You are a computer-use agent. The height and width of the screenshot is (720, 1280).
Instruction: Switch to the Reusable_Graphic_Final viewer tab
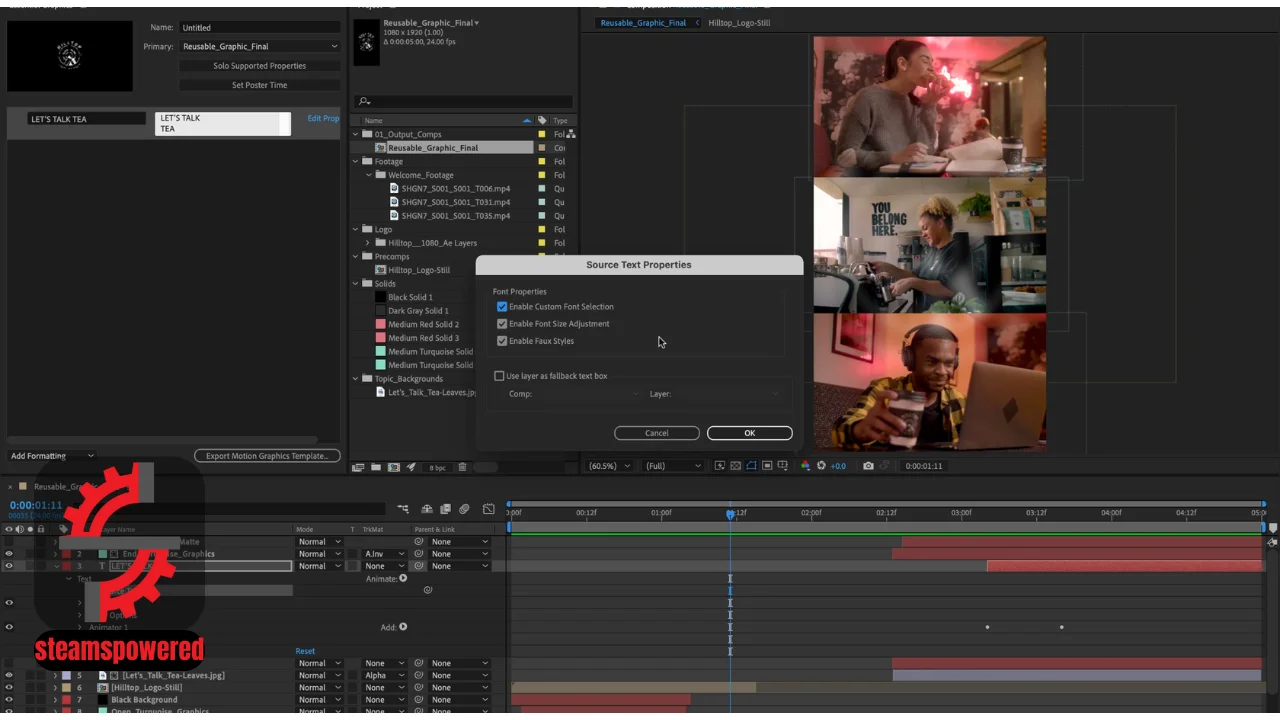point(643,22)
